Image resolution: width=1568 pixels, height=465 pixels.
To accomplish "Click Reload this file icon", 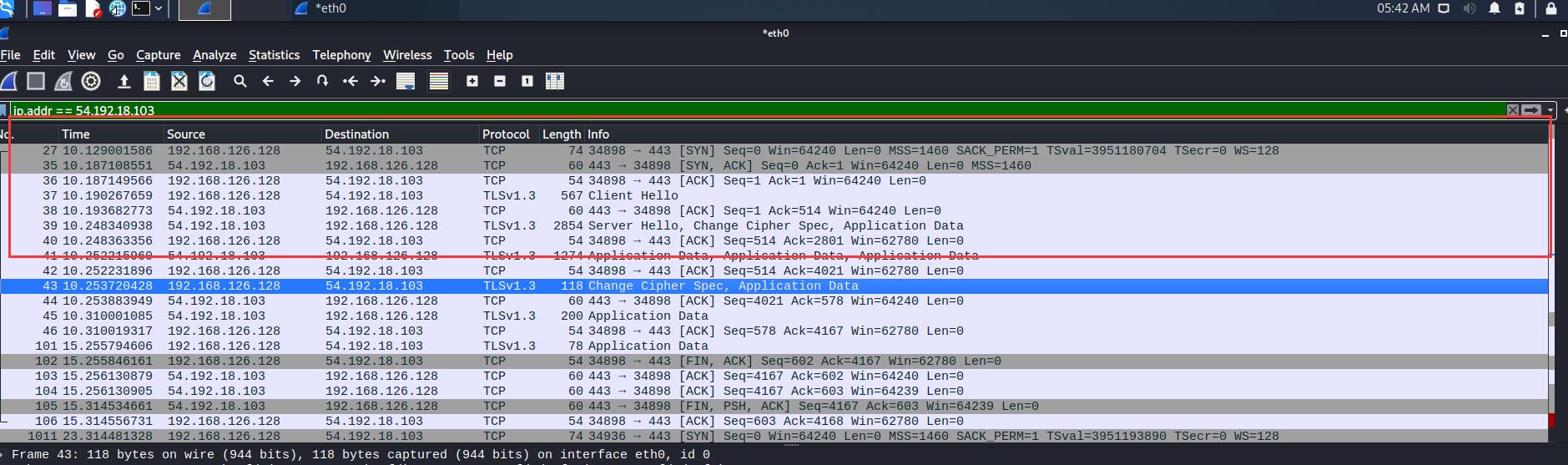I will pyautogui.click(x=207, y=81).
